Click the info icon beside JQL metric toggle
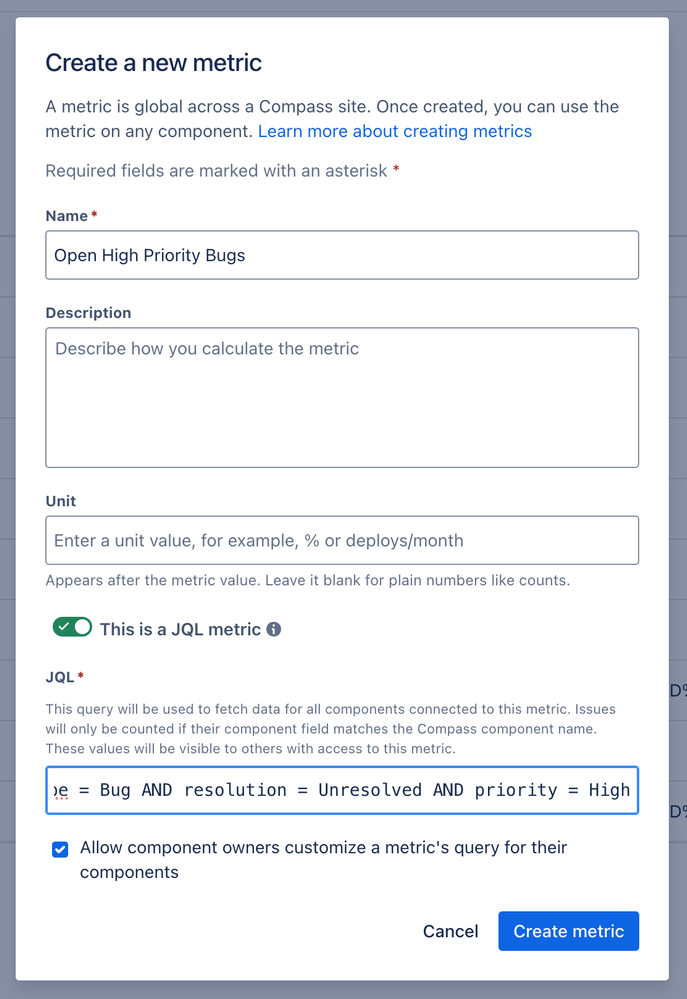The height and width of the screenshot is (999, 687). 276,630
